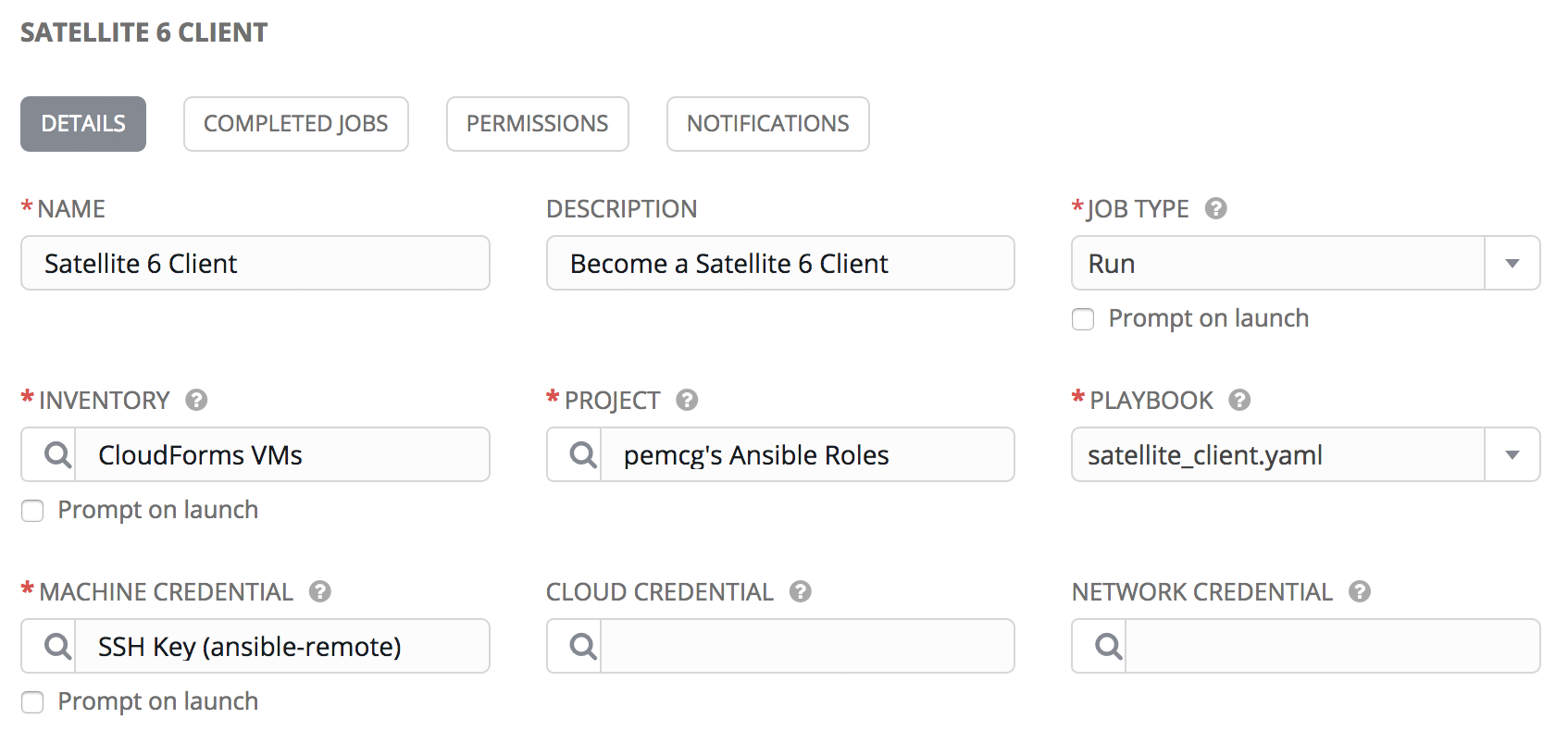Open the Project help tooltip icon
This screenshot has height=731, width=1568.
click(x=686, y=400)
